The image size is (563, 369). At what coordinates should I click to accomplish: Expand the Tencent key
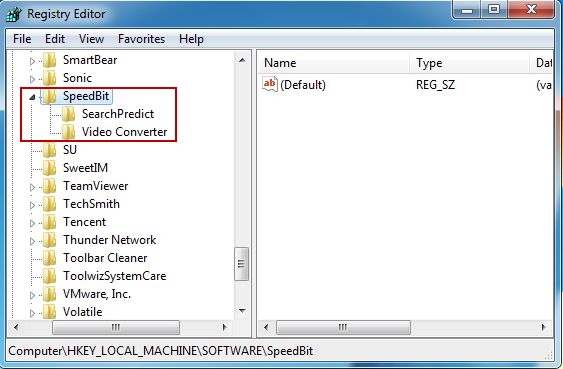(x=32, y=223)
